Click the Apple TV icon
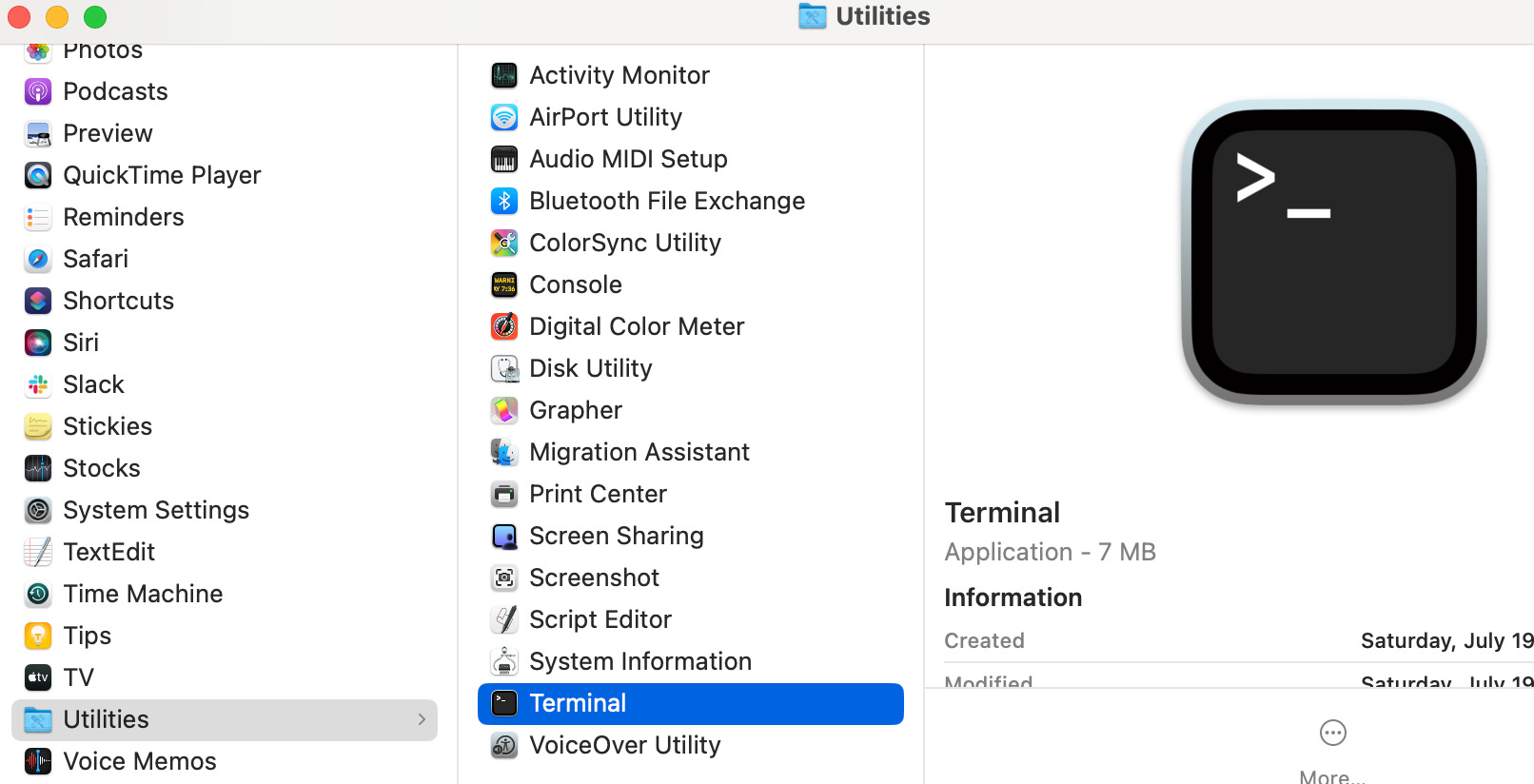 pos(38,677)
